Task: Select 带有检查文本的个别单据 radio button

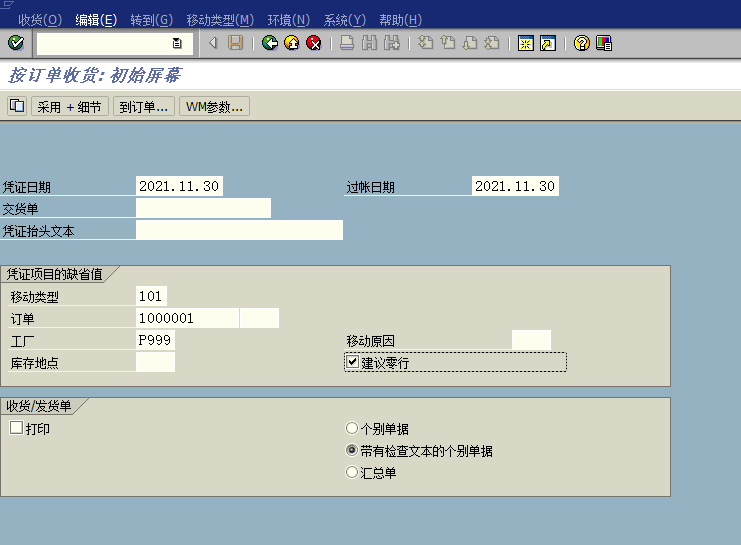Action: pos(352,450)
